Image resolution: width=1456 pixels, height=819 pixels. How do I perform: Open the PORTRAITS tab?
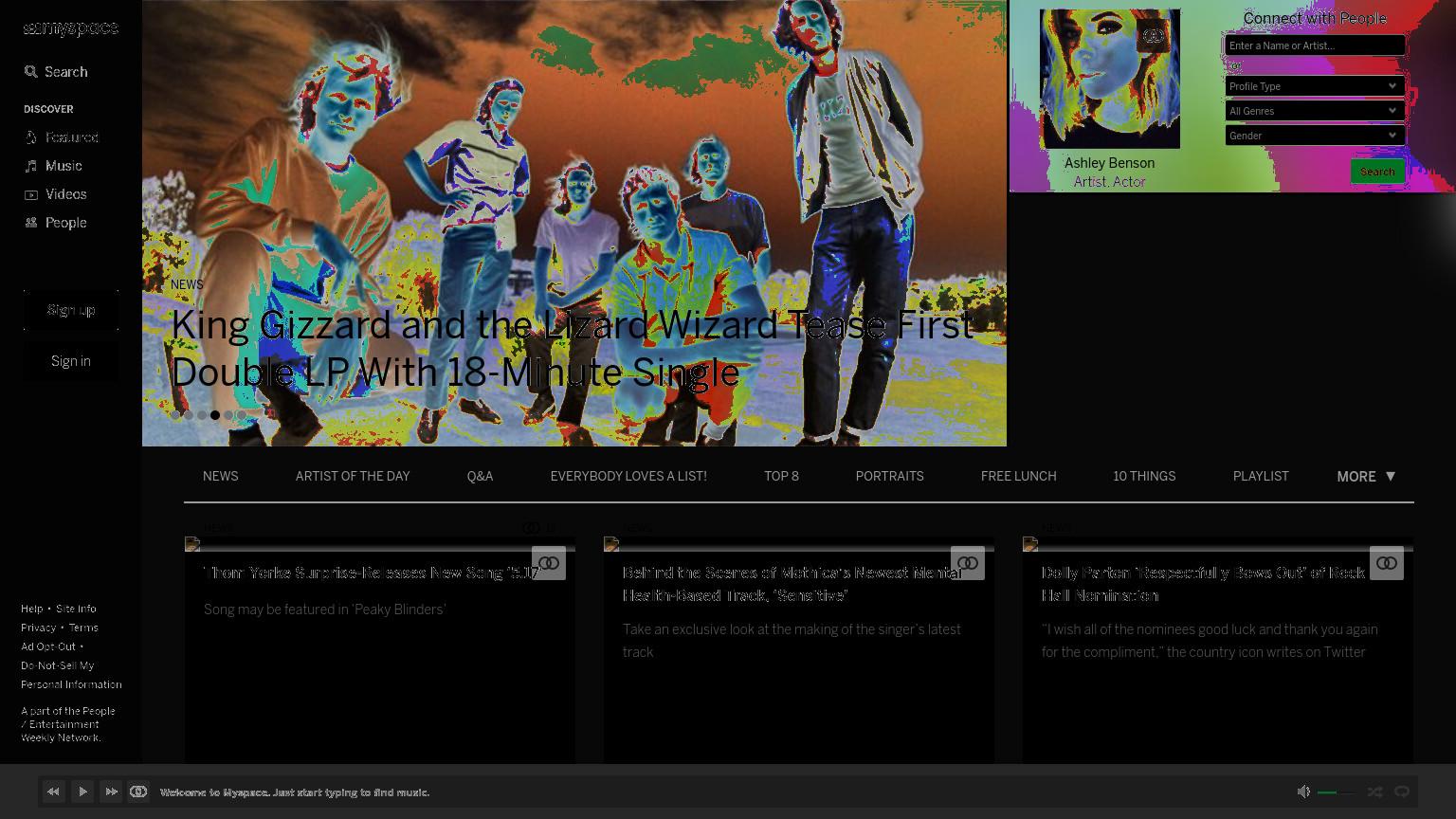click(x=889, y=477)
